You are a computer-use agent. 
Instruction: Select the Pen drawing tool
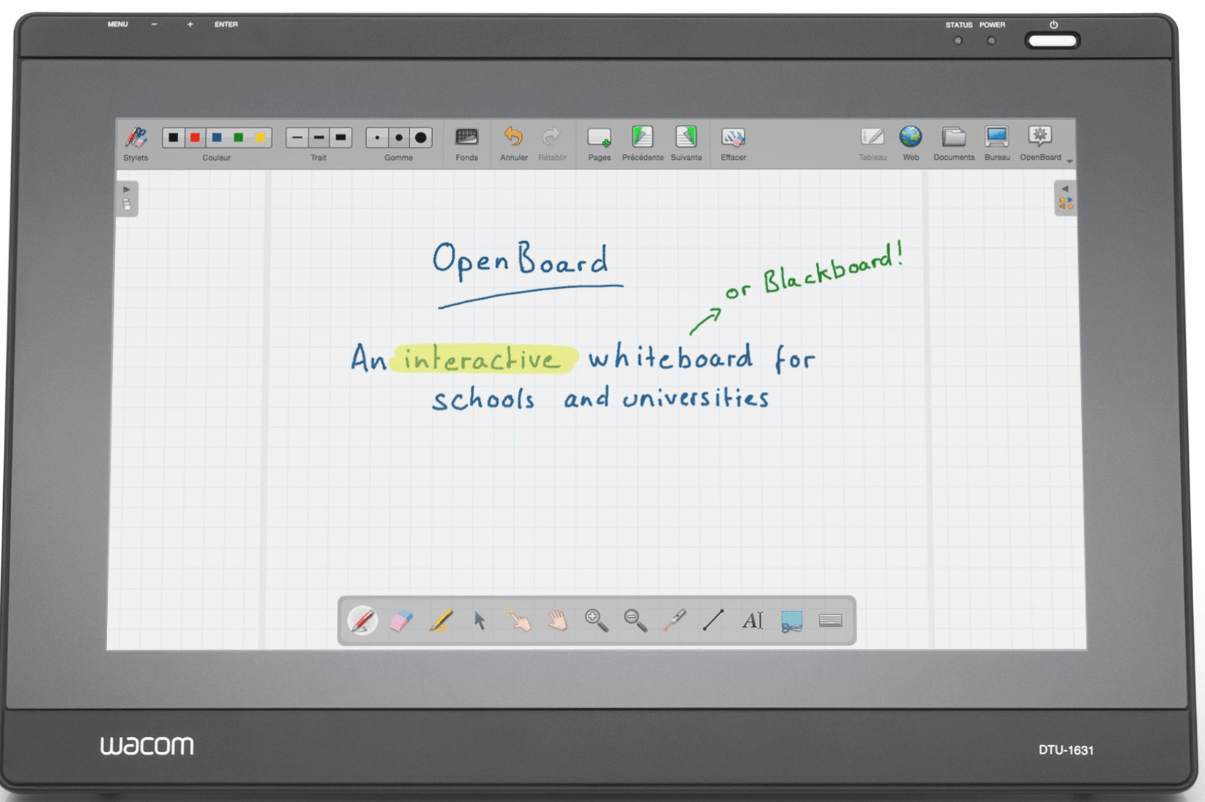[x=363, y=621]
